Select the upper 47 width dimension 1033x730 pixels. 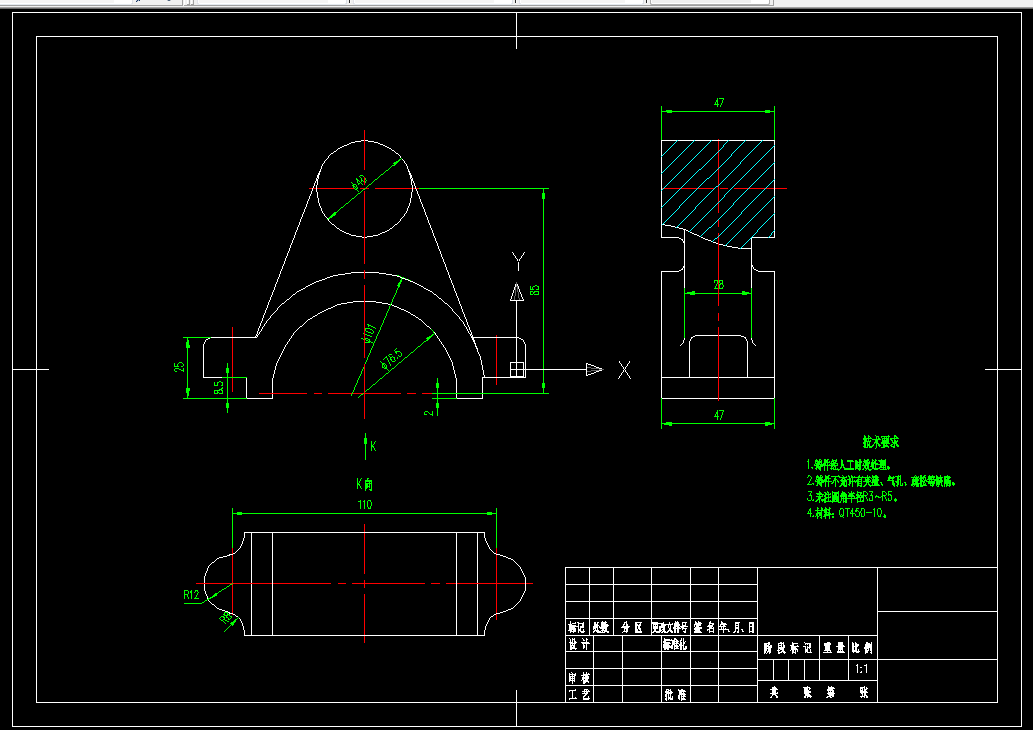point(719,103)
